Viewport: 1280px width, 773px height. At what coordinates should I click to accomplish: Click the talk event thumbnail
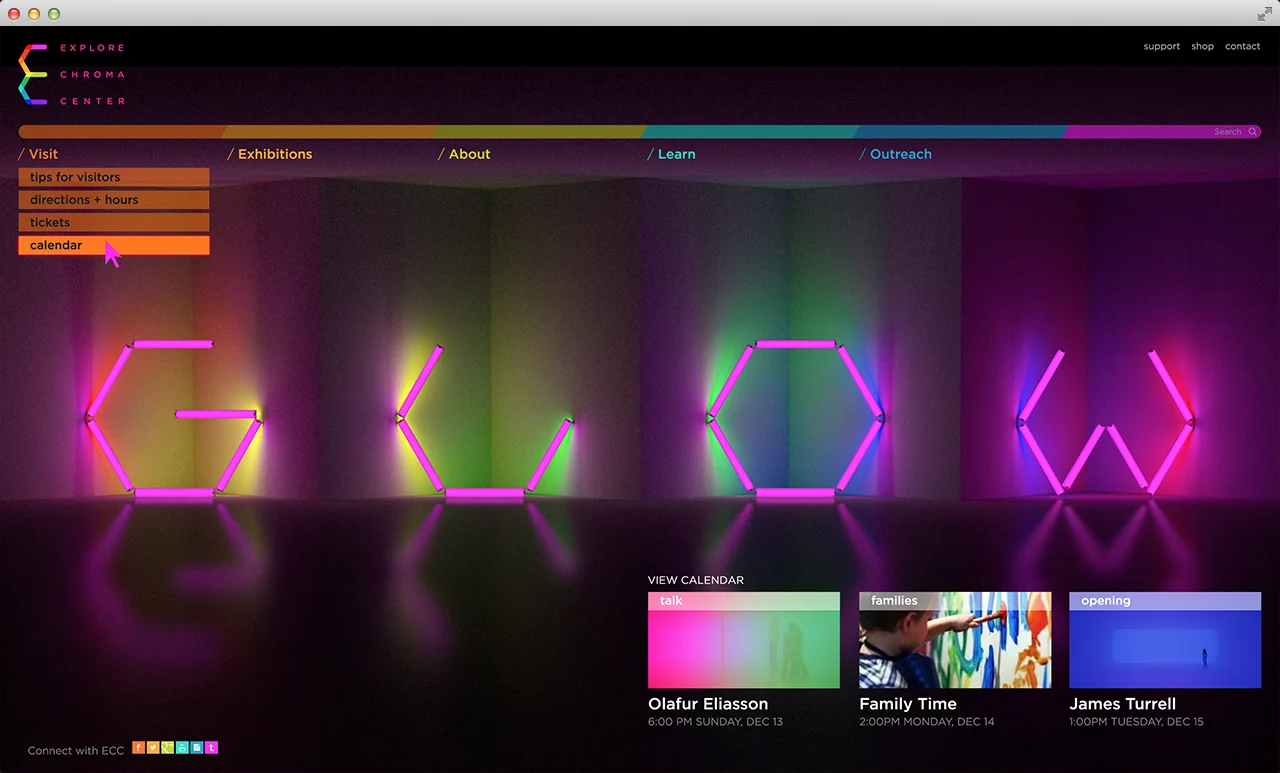[744, 640]
